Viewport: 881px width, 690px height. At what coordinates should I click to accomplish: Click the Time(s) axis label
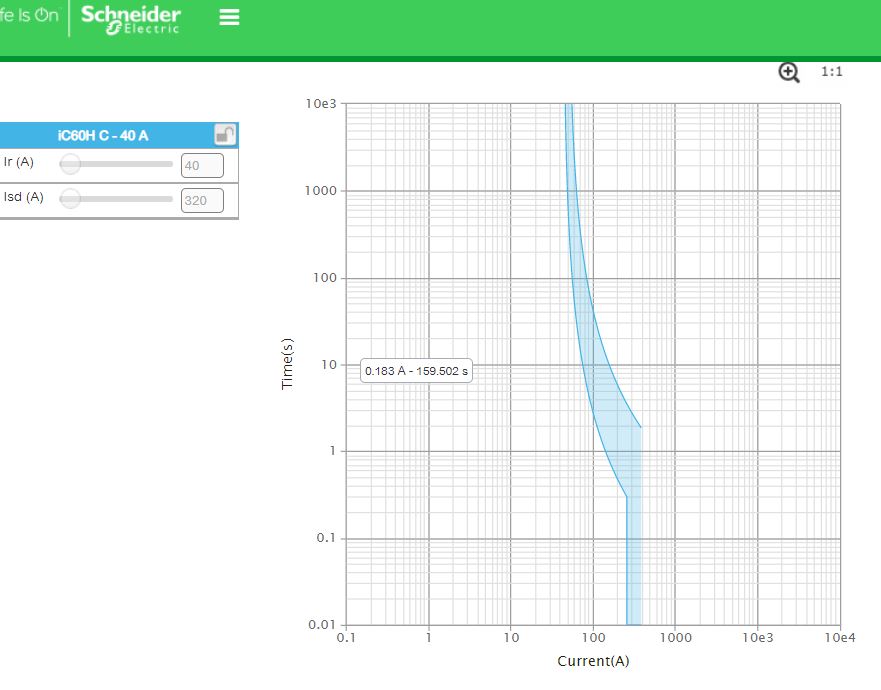coord(287,364)
